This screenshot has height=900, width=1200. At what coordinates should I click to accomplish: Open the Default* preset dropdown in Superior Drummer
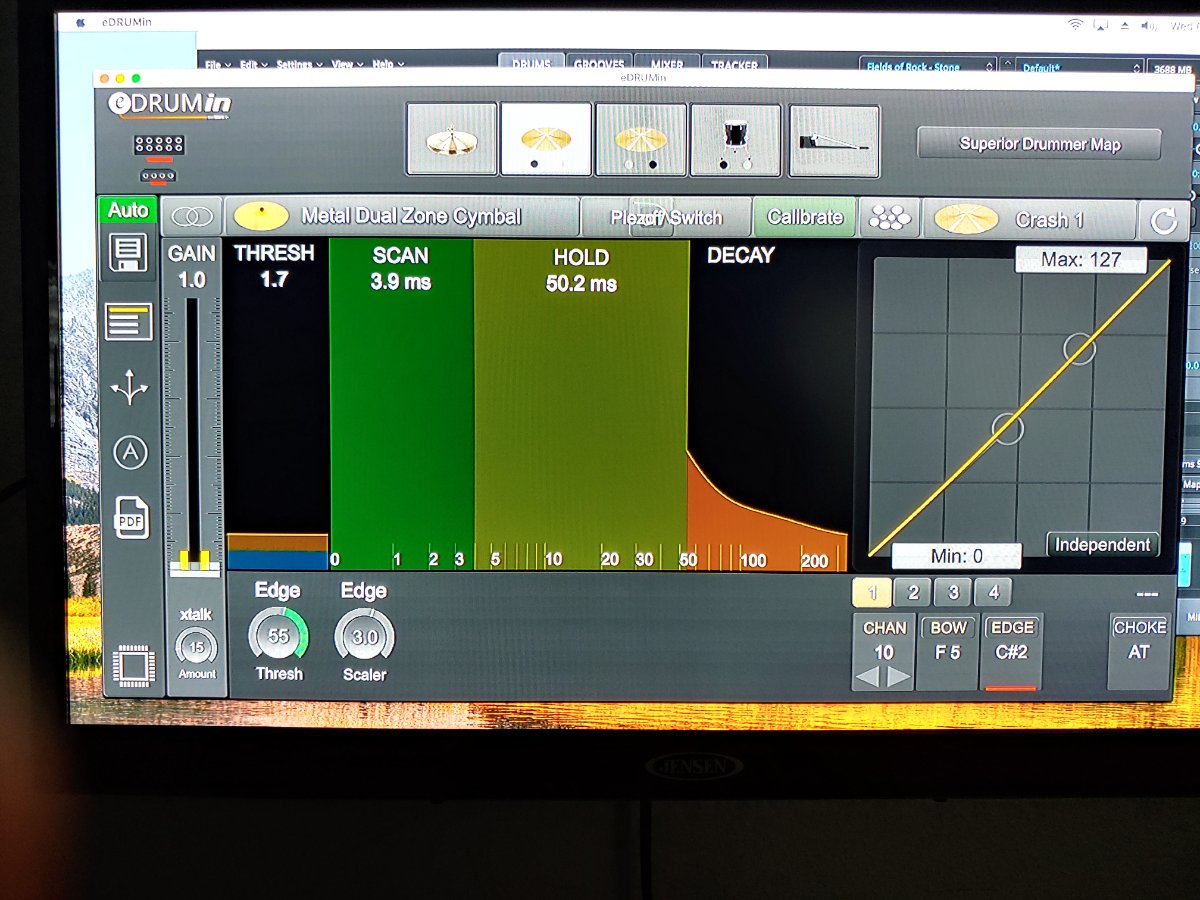(1080, 68)
